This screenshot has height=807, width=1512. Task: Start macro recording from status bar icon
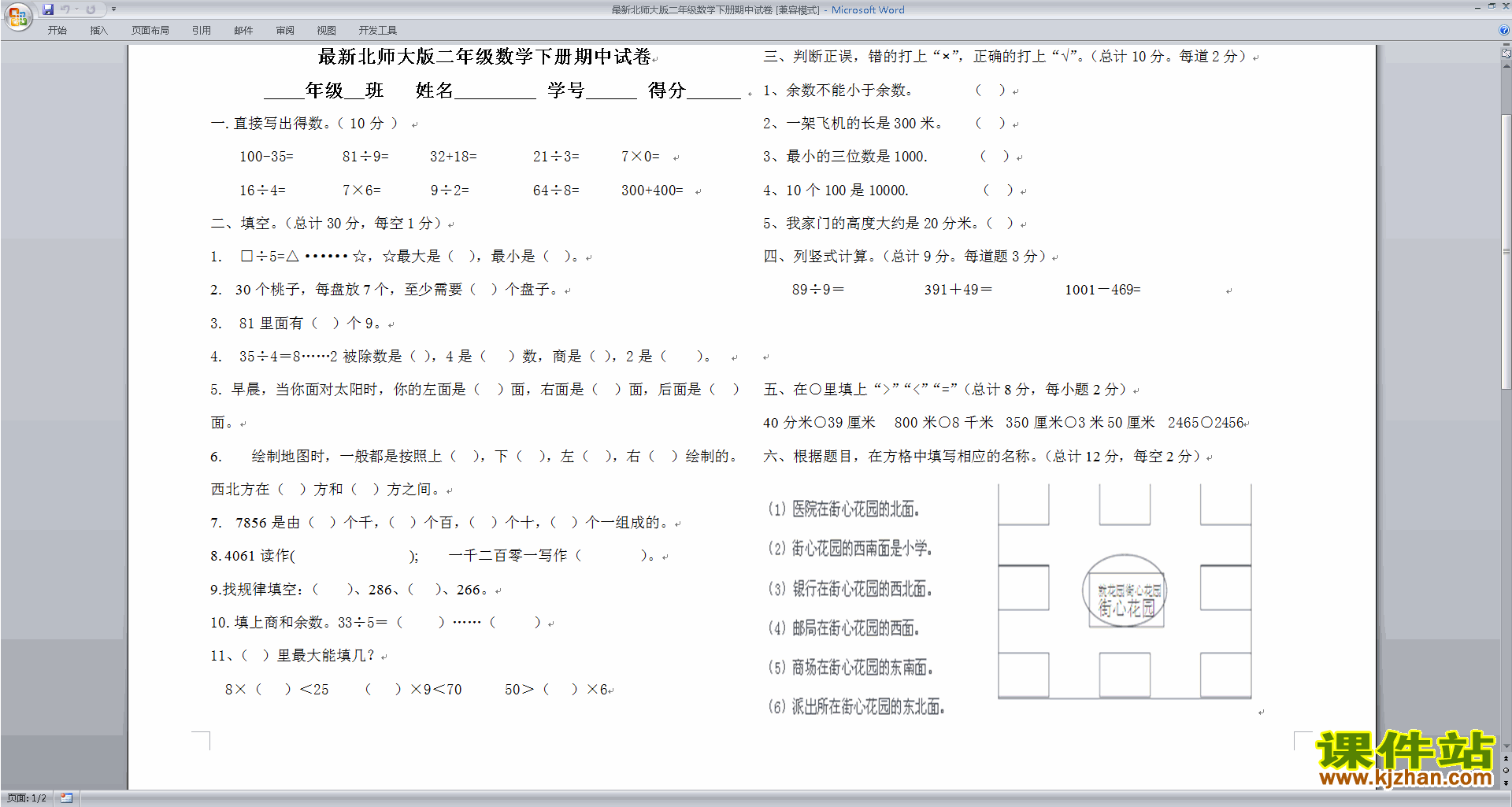(x=67, y=798)
